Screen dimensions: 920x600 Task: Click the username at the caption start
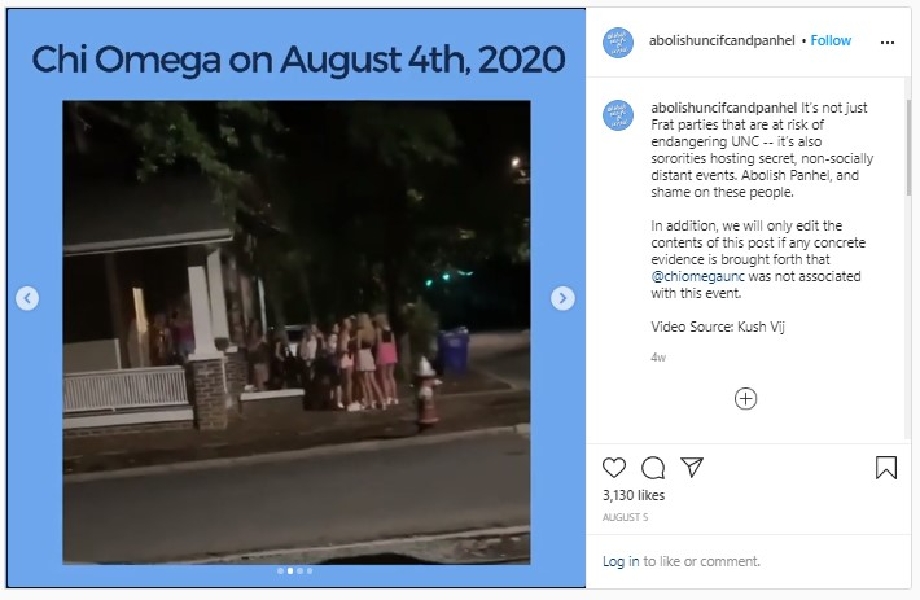point(724,108)
